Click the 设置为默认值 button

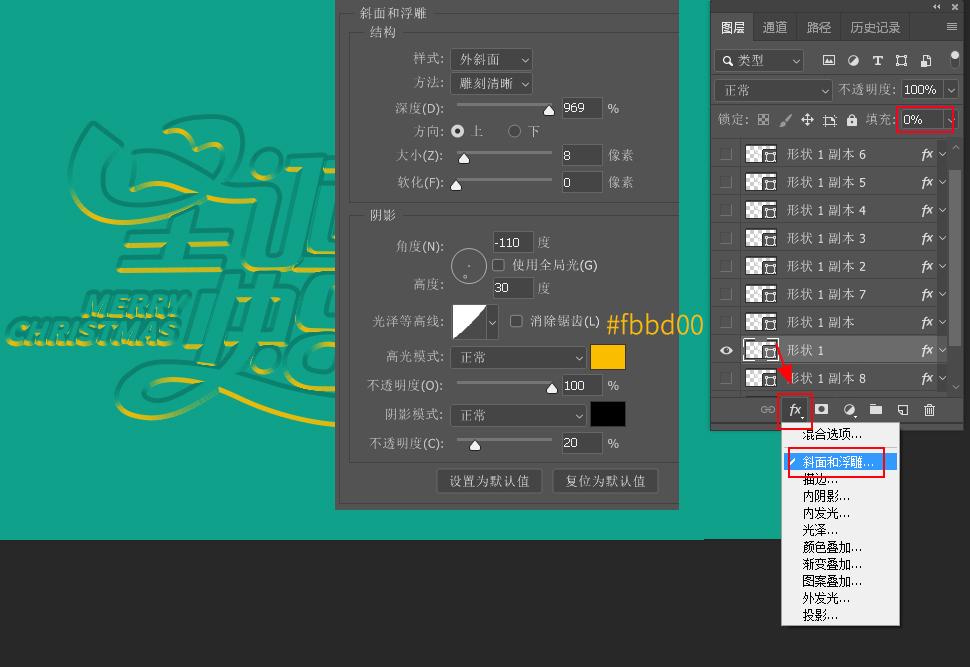(x=489, y=481)
